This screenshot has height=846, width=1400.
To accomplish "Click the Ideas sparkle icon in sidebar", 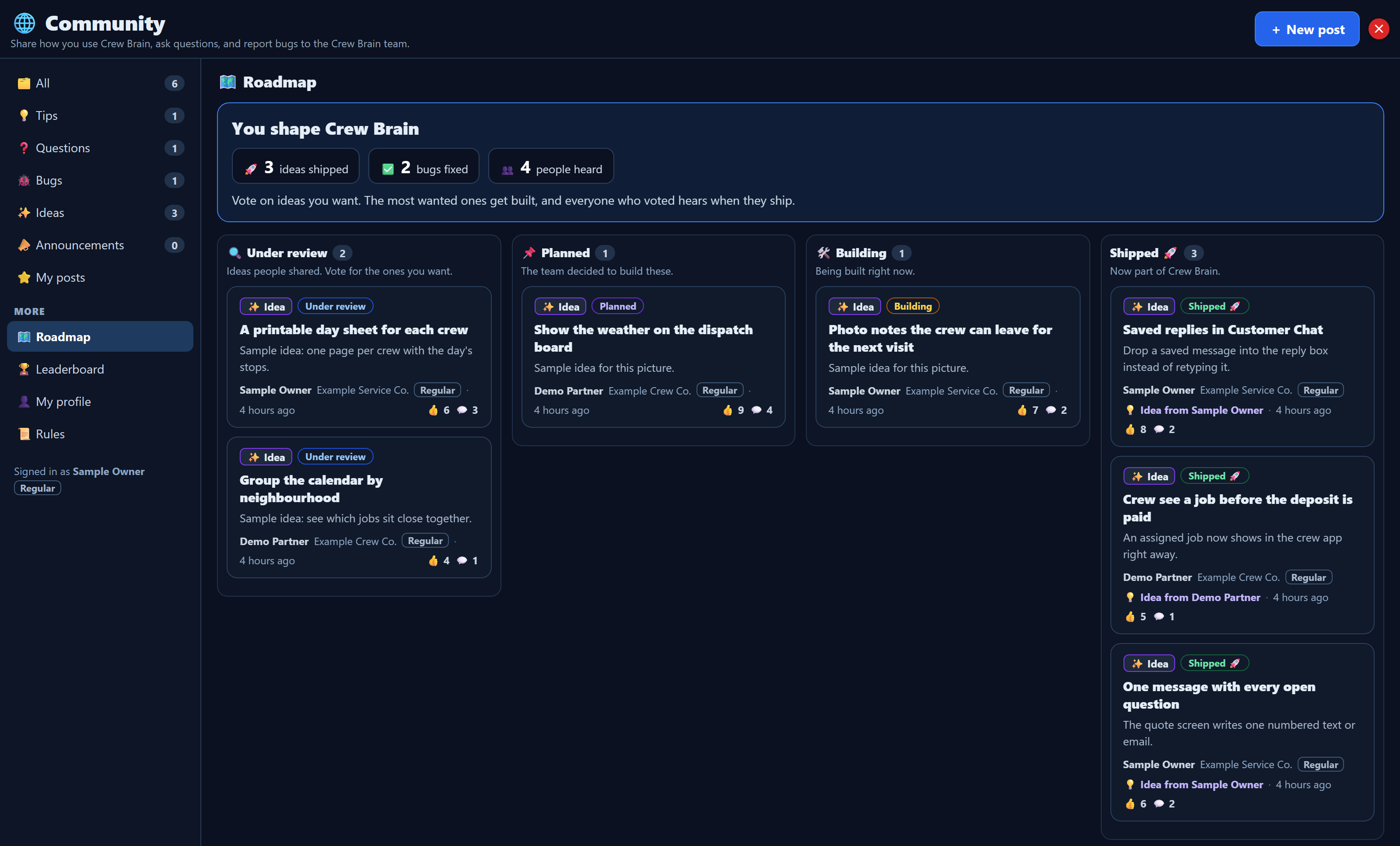I will [x=24, y=213].
